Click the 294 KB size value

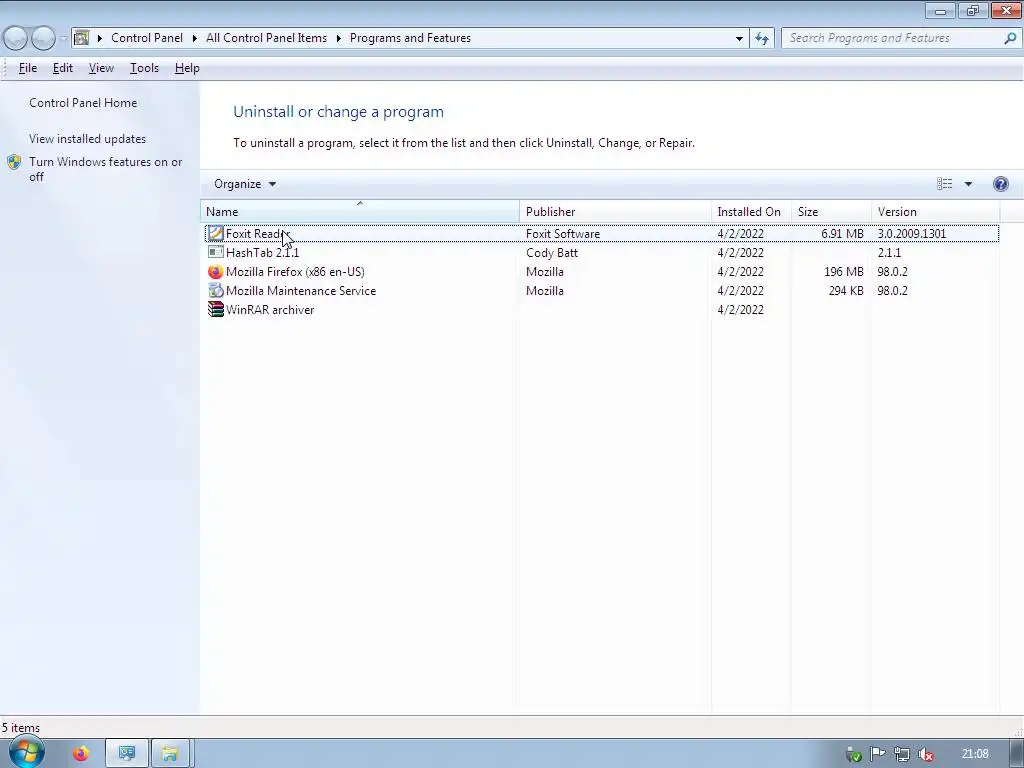tap(846, 291)
